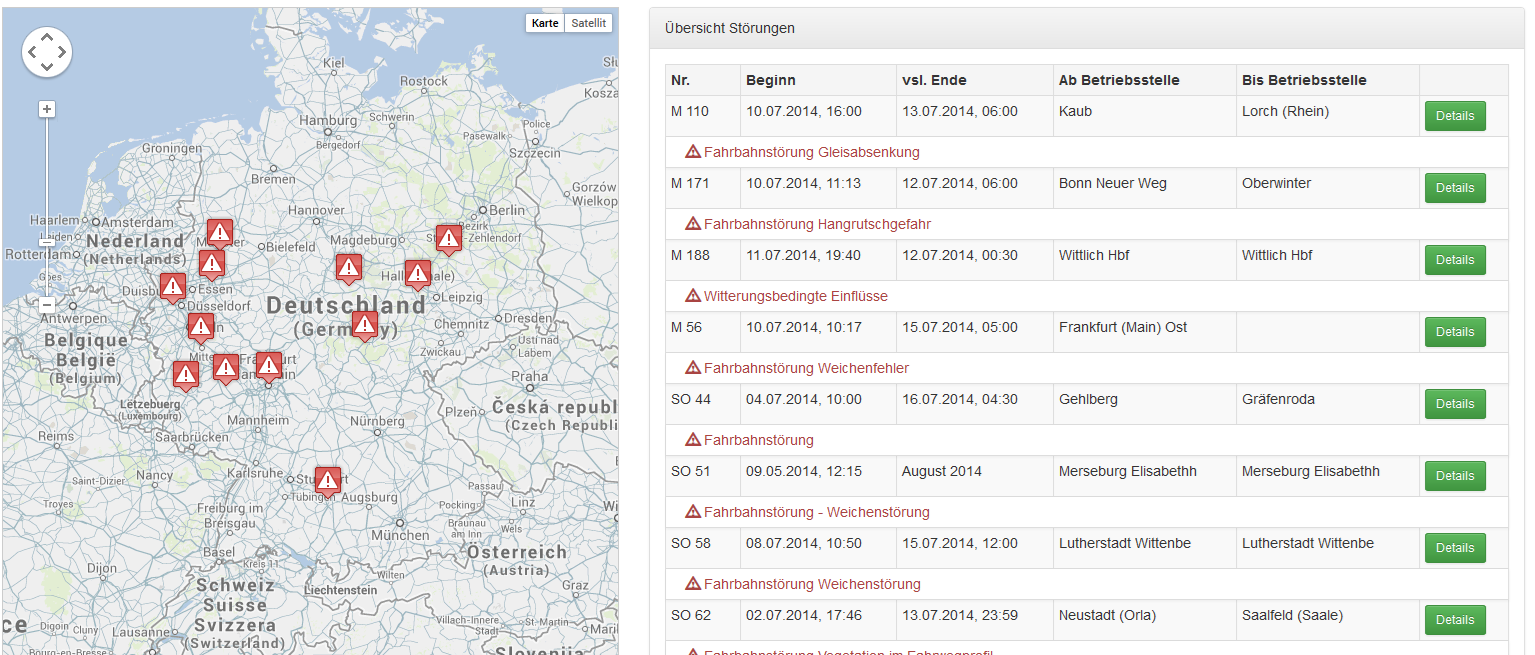Zoom in the map with the plus button

[47, 109]
